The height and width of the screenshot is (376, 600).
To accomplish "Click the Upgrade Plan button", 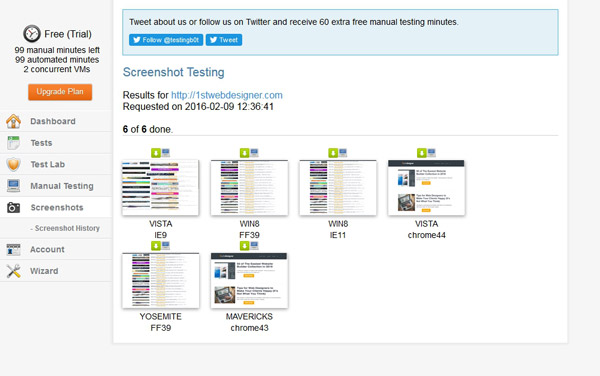I will [x=60, y=92].
